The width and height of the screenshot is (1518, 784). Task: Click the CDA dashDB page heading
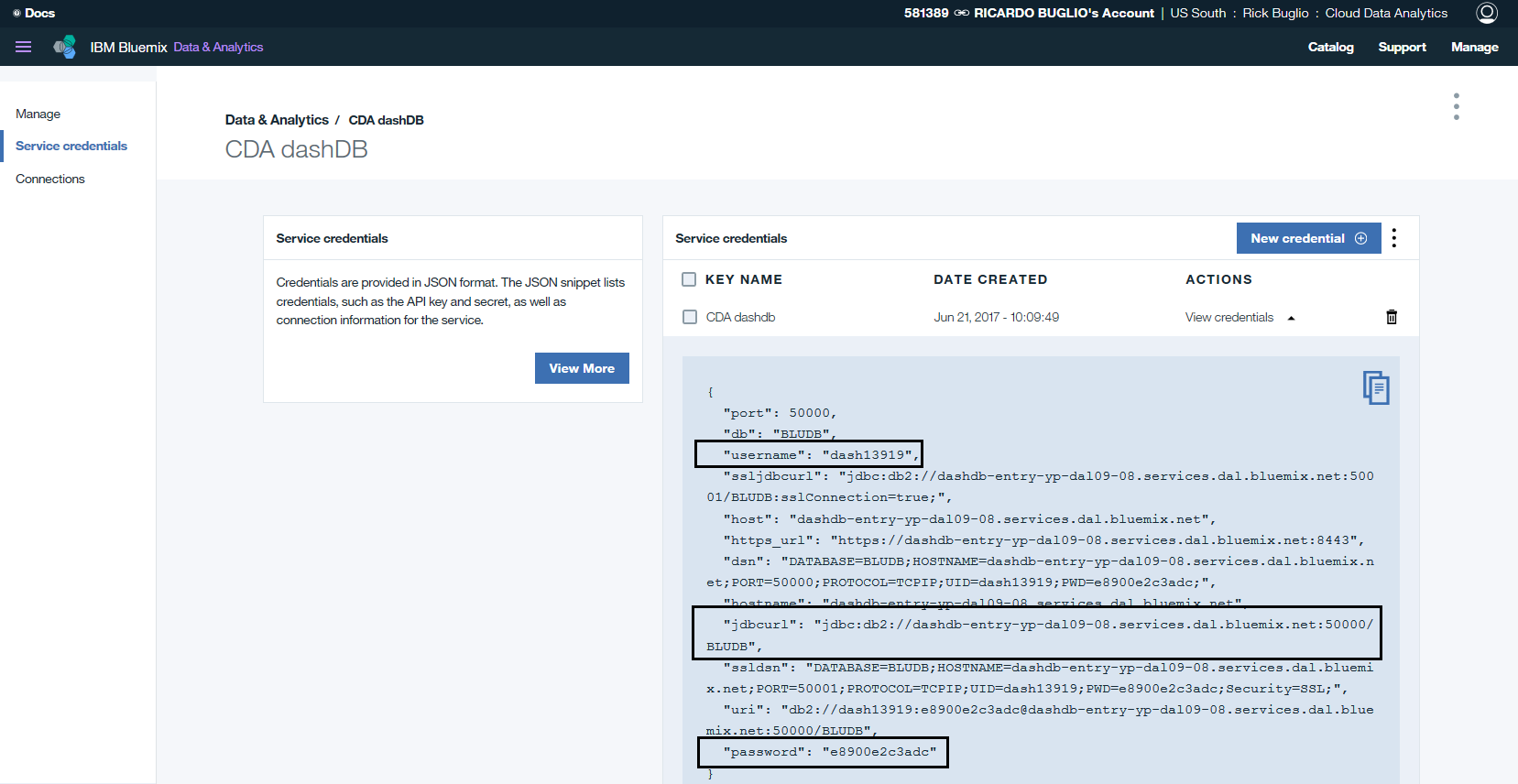click(x=296, y=149)
